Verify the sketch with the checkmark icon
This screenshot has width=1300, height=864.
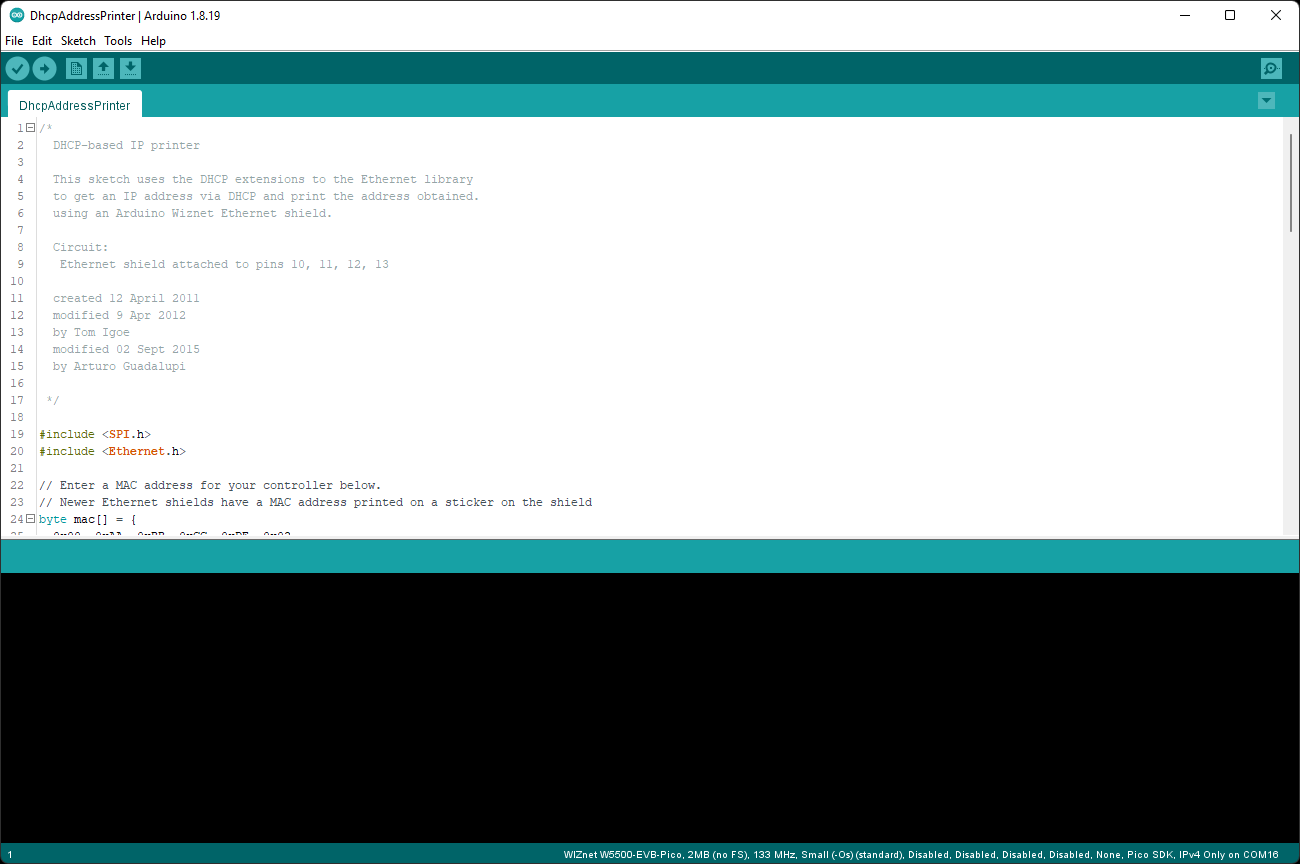tap(17, 67)
